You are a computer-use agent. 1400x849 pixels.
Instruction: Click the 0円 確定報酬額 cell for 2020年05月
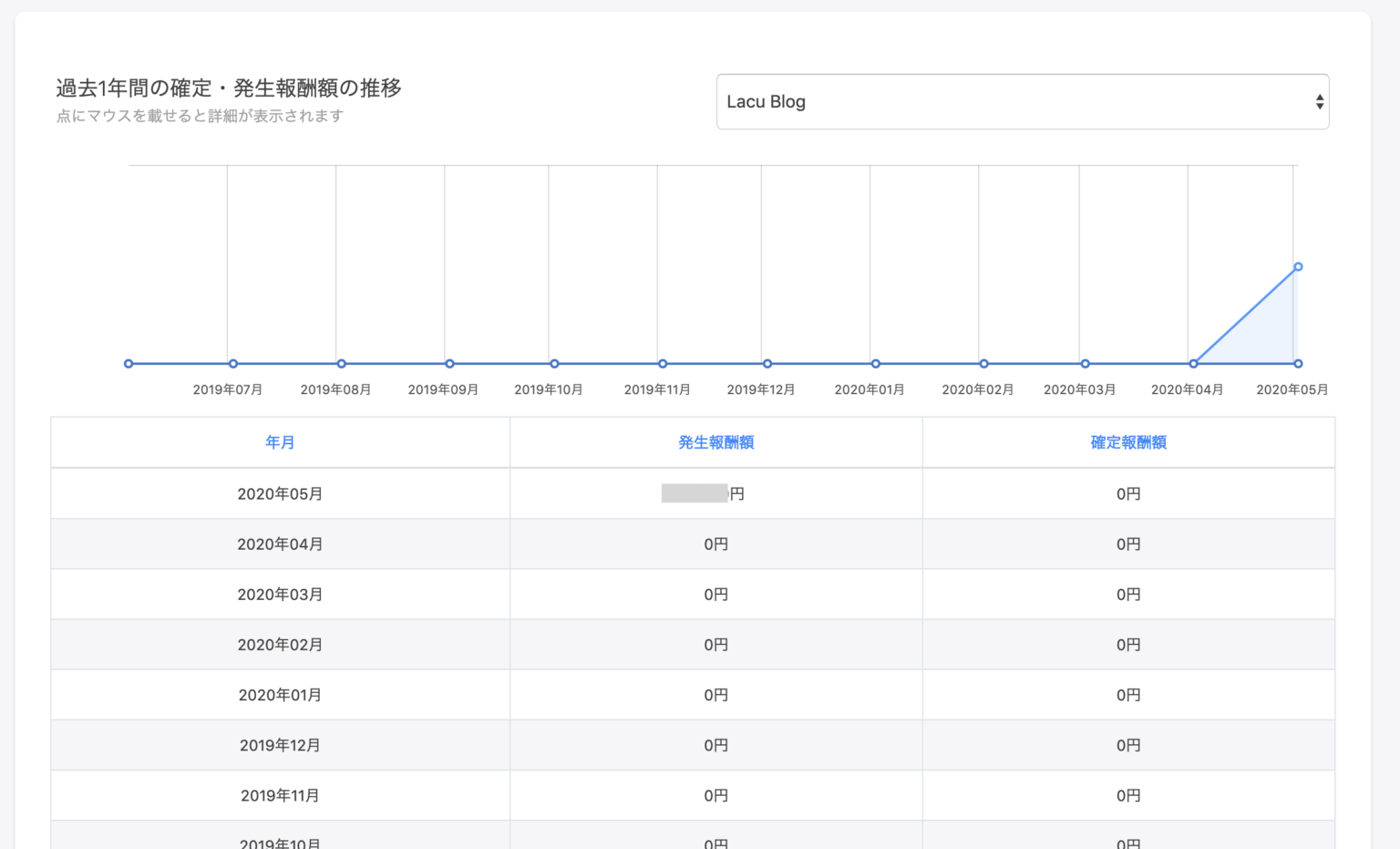click(1127, 493)
